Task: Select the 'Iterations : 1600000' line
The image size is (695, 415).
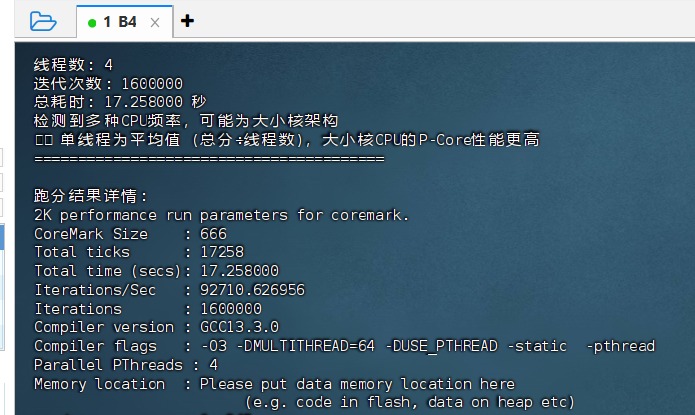Action: [x=148, y=309]
